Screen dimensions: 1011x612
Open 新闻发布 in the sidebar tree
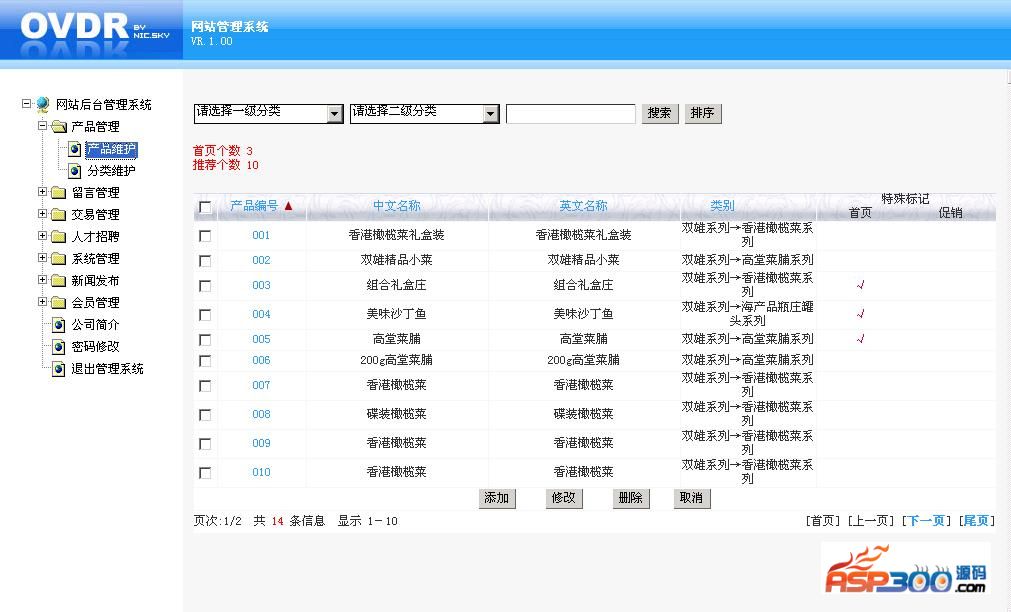(95, 281)
